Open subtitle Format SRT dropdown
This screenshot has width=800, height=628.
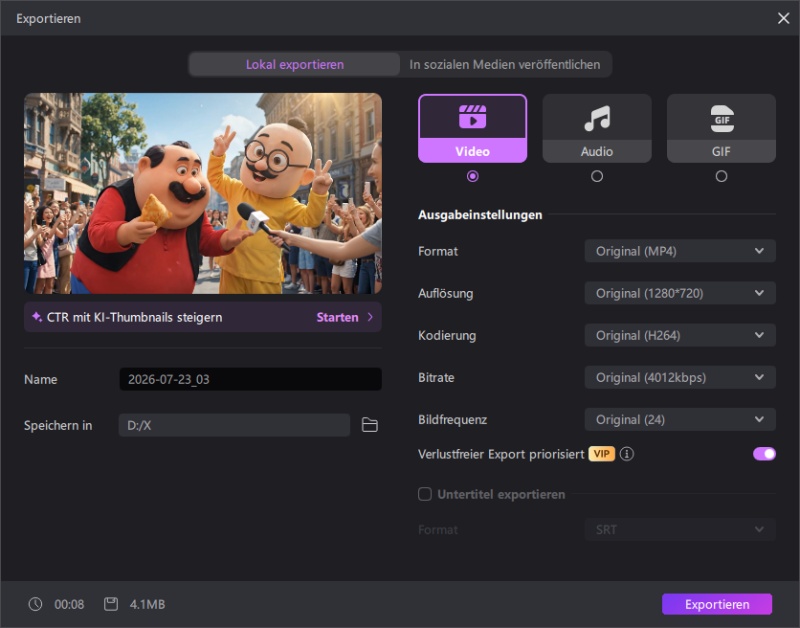[680, 530]
